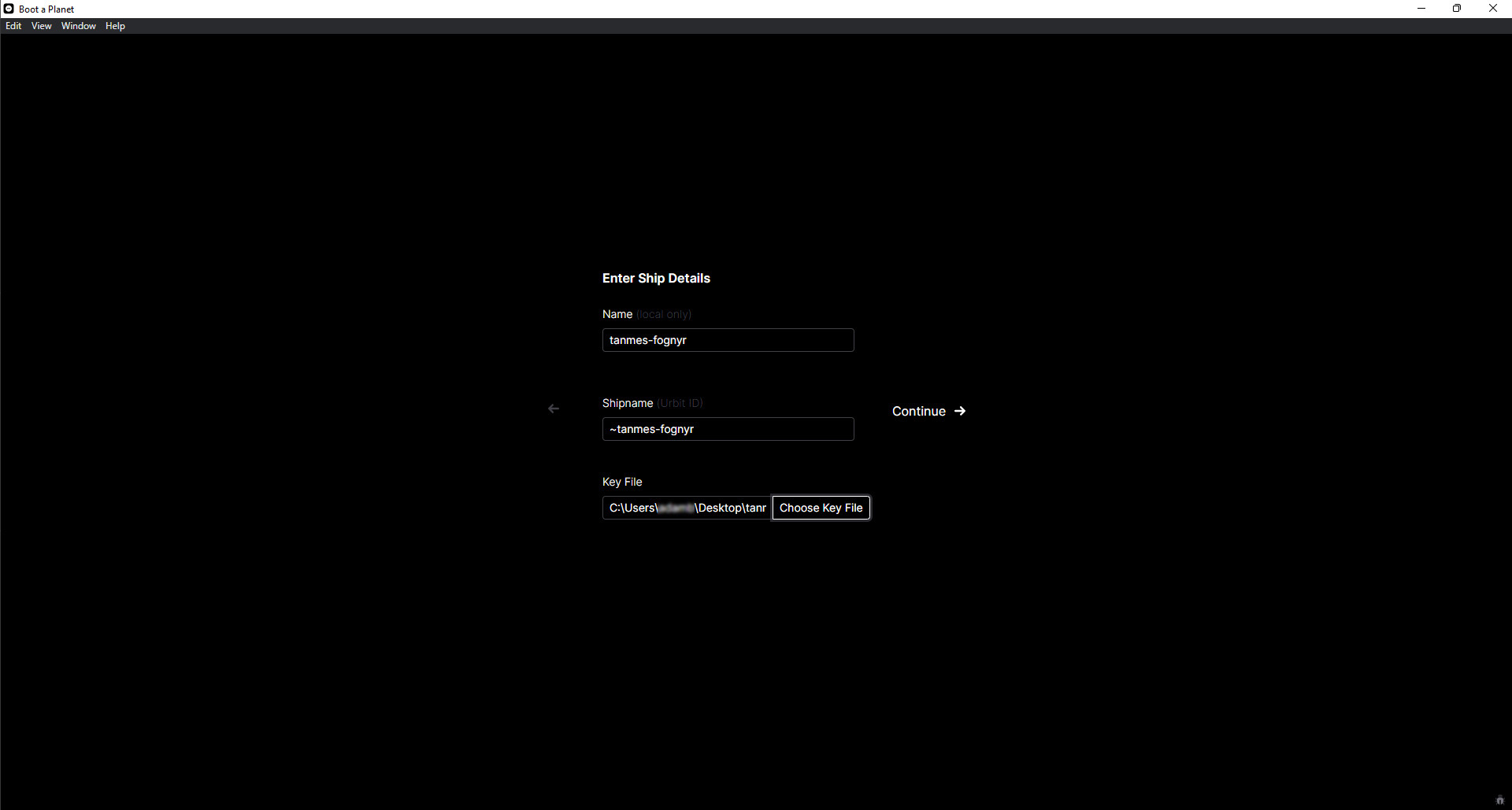Open the Window menu
Screen dimensions: 1512x810
79,26
